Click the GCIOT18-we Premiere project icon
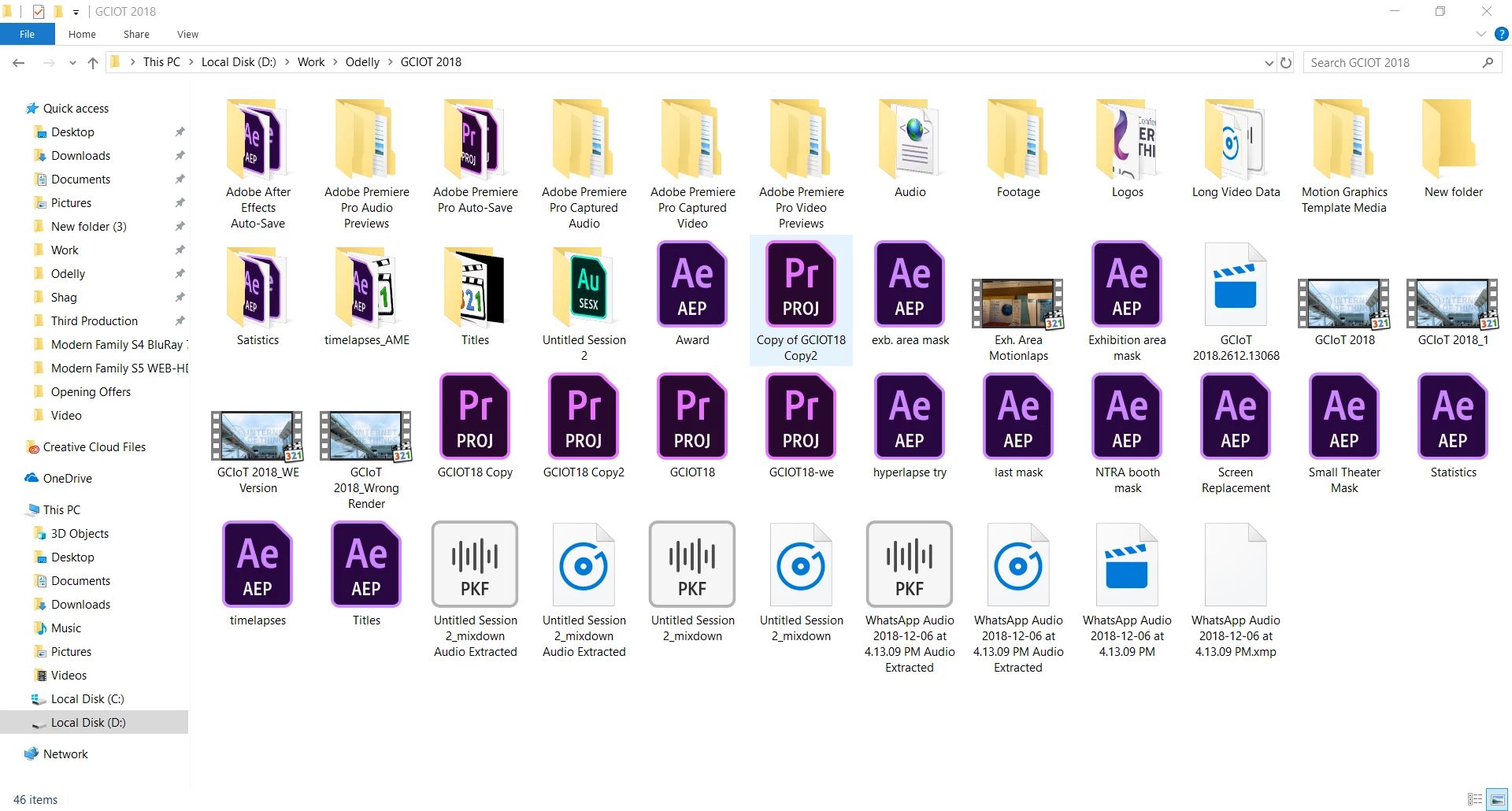This screenshot has width=1512, height=811. tap(801, 417)
